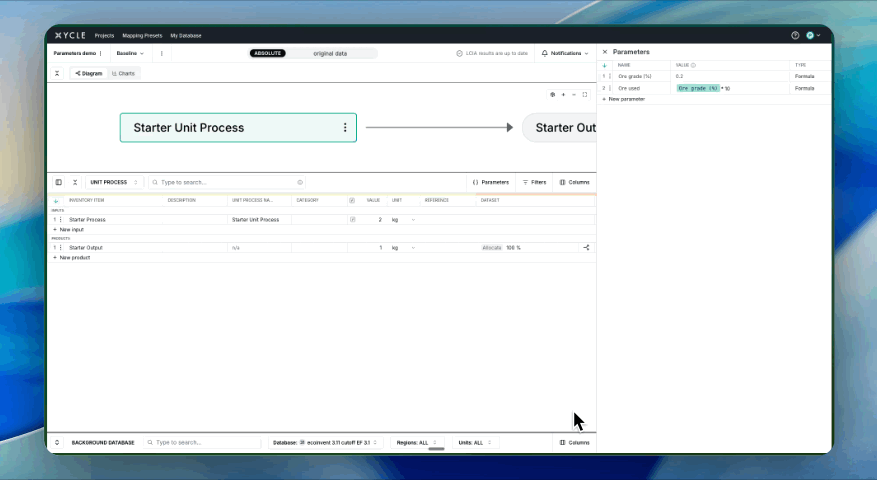Add a New parameter
The width and height of the screenshot is (877, 480).
pos(624,99)
